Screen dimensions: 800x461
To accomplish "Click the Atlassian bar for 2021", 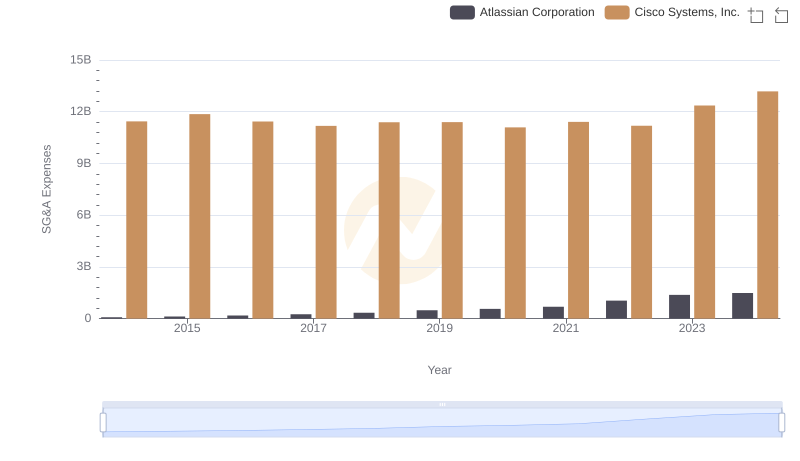I will [553, 313].
